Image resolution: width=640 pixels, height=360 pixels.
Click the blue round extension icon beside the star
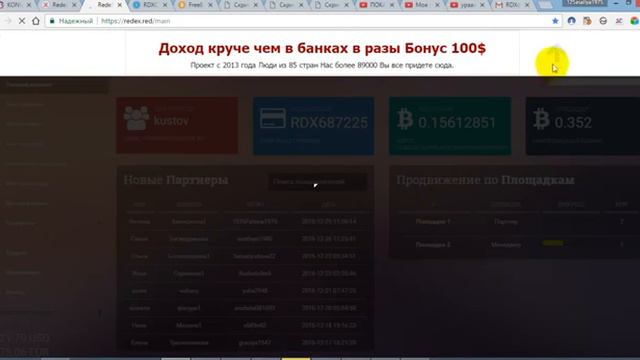pos(571,20)
